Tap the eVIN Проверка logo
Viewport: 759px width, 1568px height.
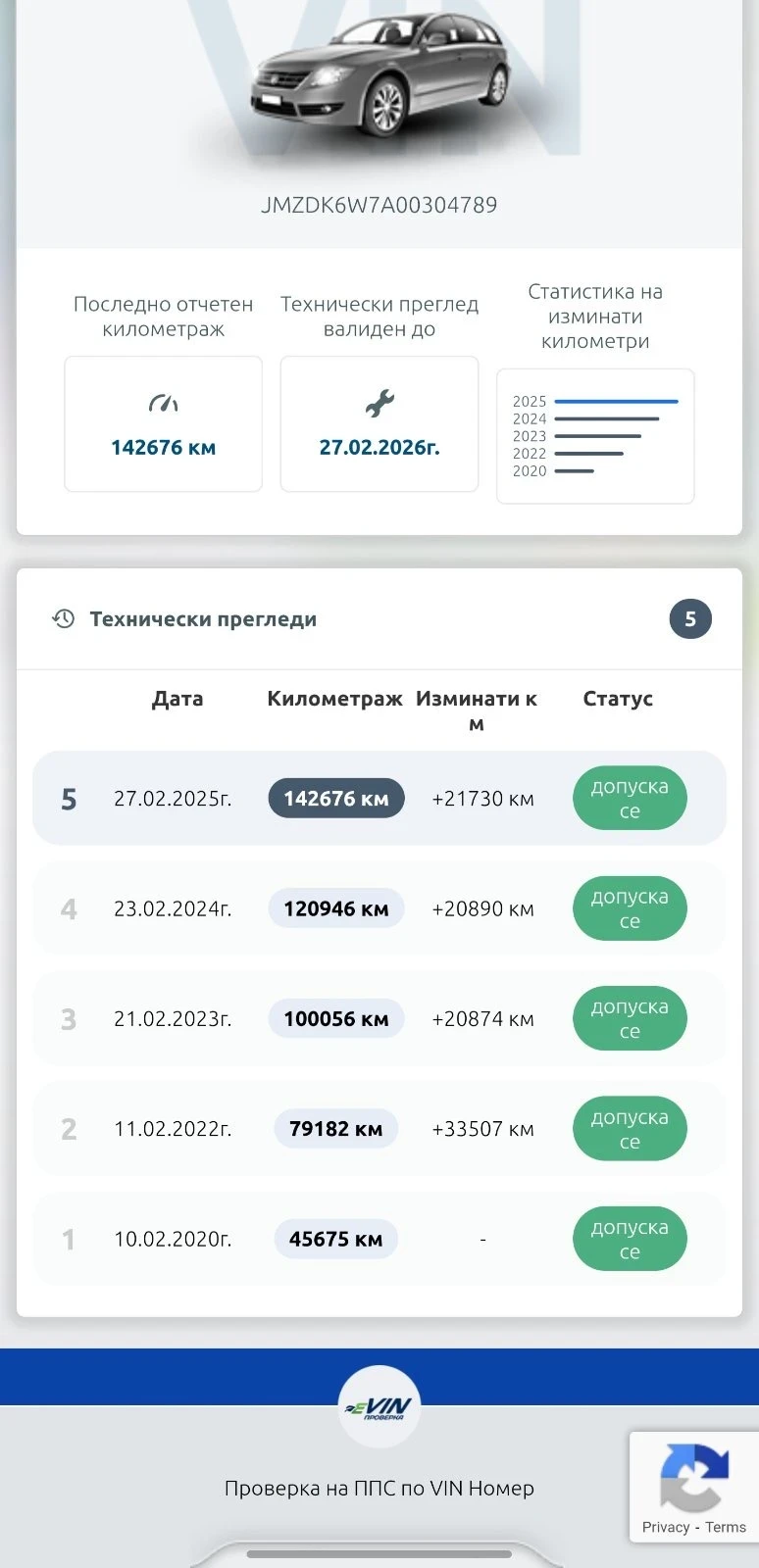point(379,1407)
